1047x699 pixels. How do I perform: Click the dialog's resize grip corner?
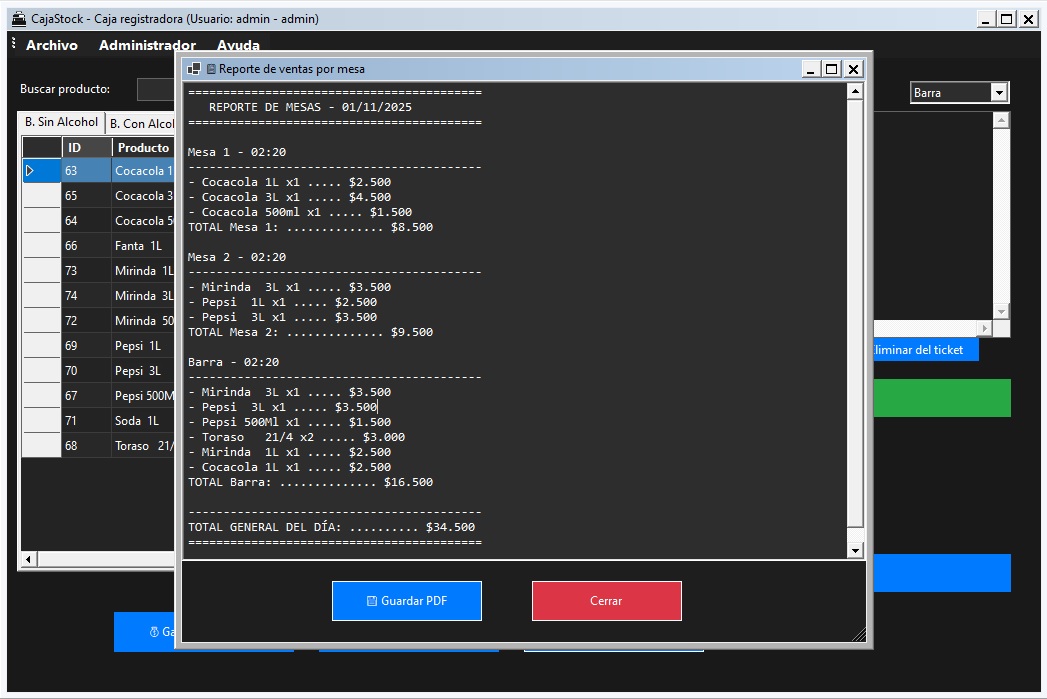click(x=859, y=634)
